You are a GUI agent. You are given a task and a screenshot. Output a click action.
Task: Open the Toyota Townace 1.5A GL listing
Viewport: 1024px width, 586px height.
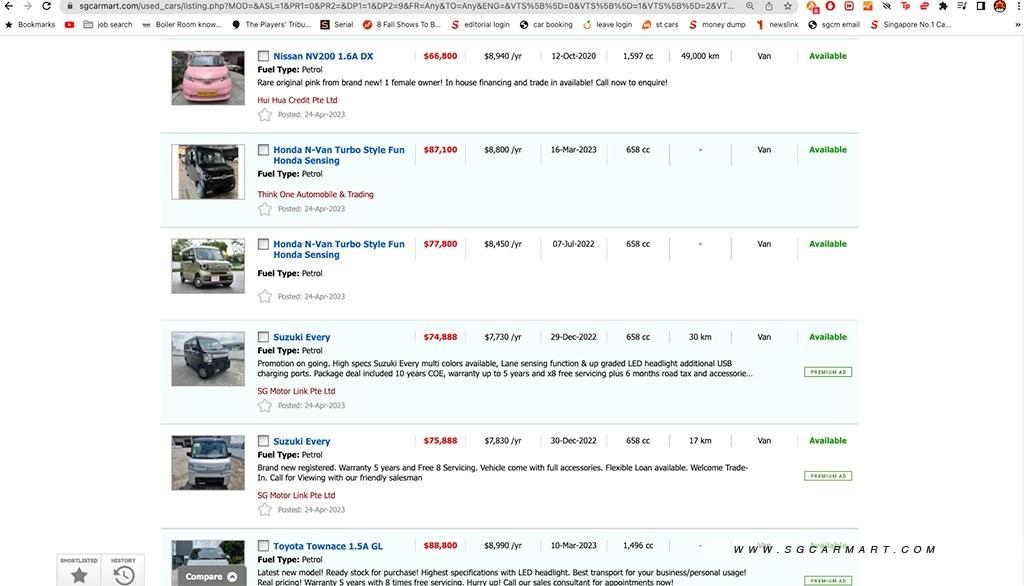coord(328,547)
